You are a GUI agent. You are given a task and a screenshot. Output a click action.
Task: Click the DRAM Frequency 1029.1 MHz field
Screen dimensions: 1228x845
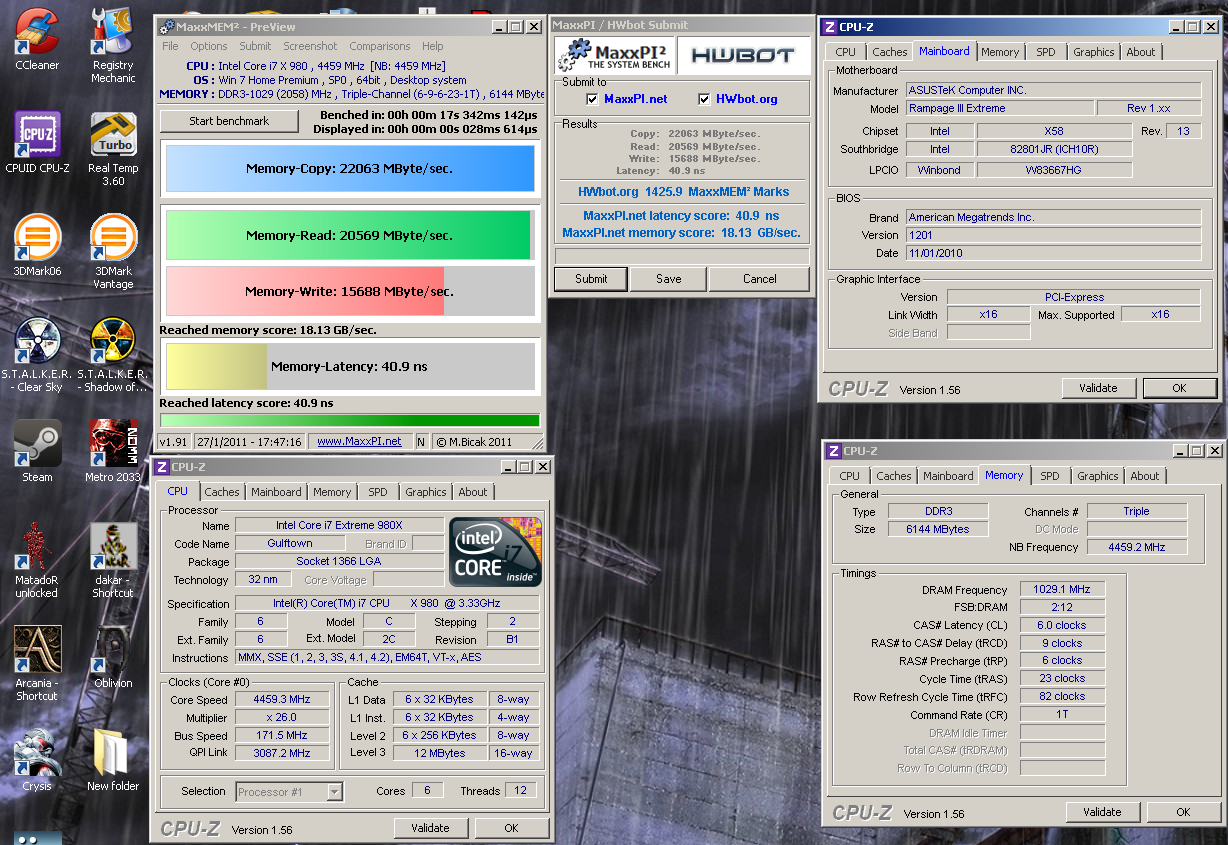coord(1063,590)
